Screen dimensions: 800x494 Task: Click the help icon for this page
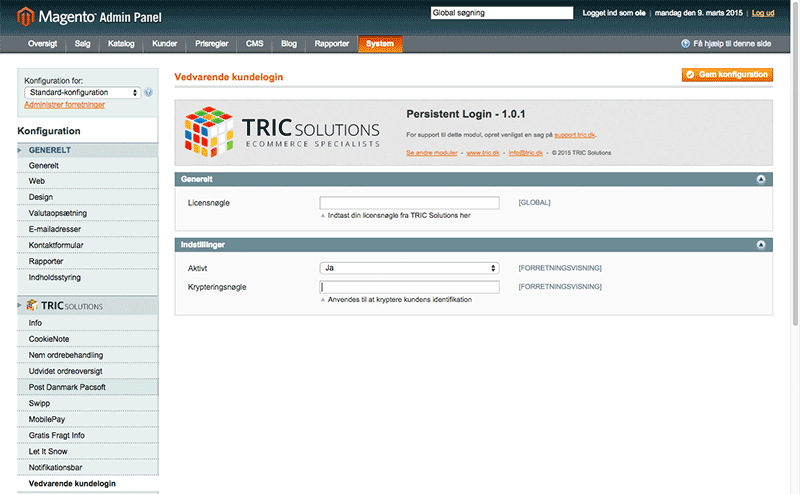(x=685, y=44)
